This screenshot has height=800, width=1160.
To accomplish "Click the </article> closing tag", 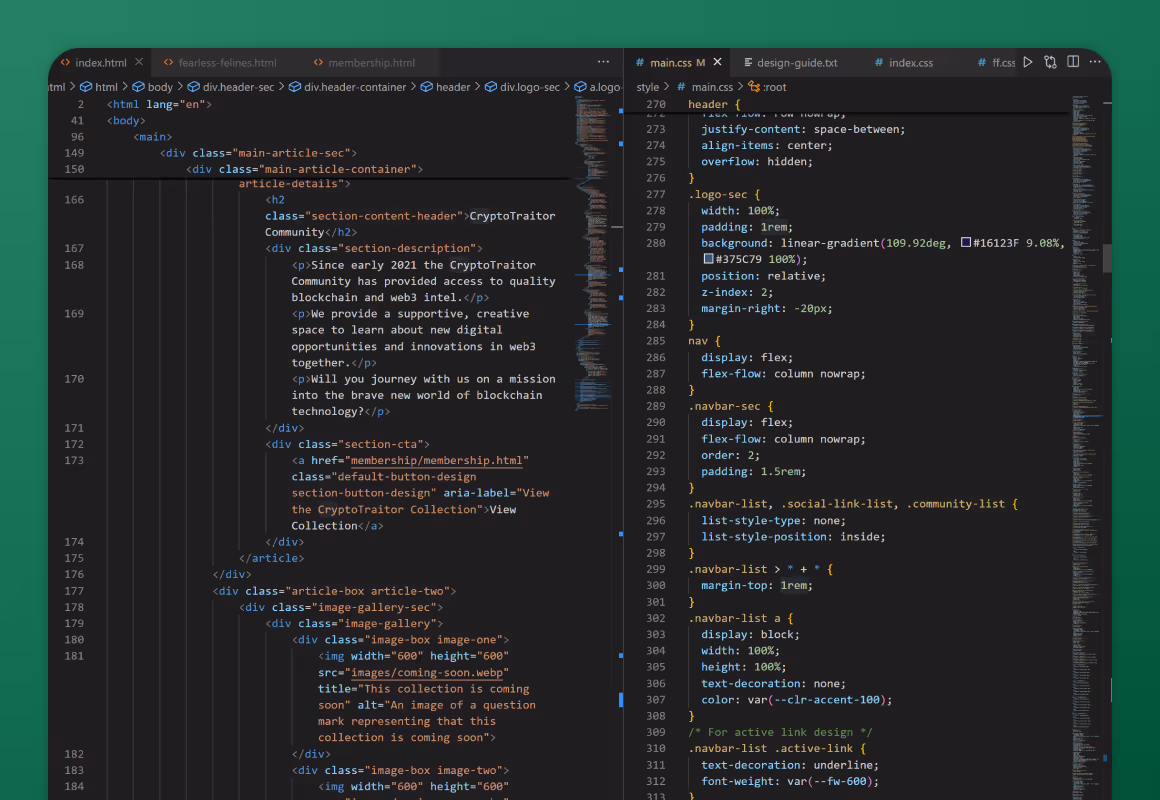I will [272, 558].
